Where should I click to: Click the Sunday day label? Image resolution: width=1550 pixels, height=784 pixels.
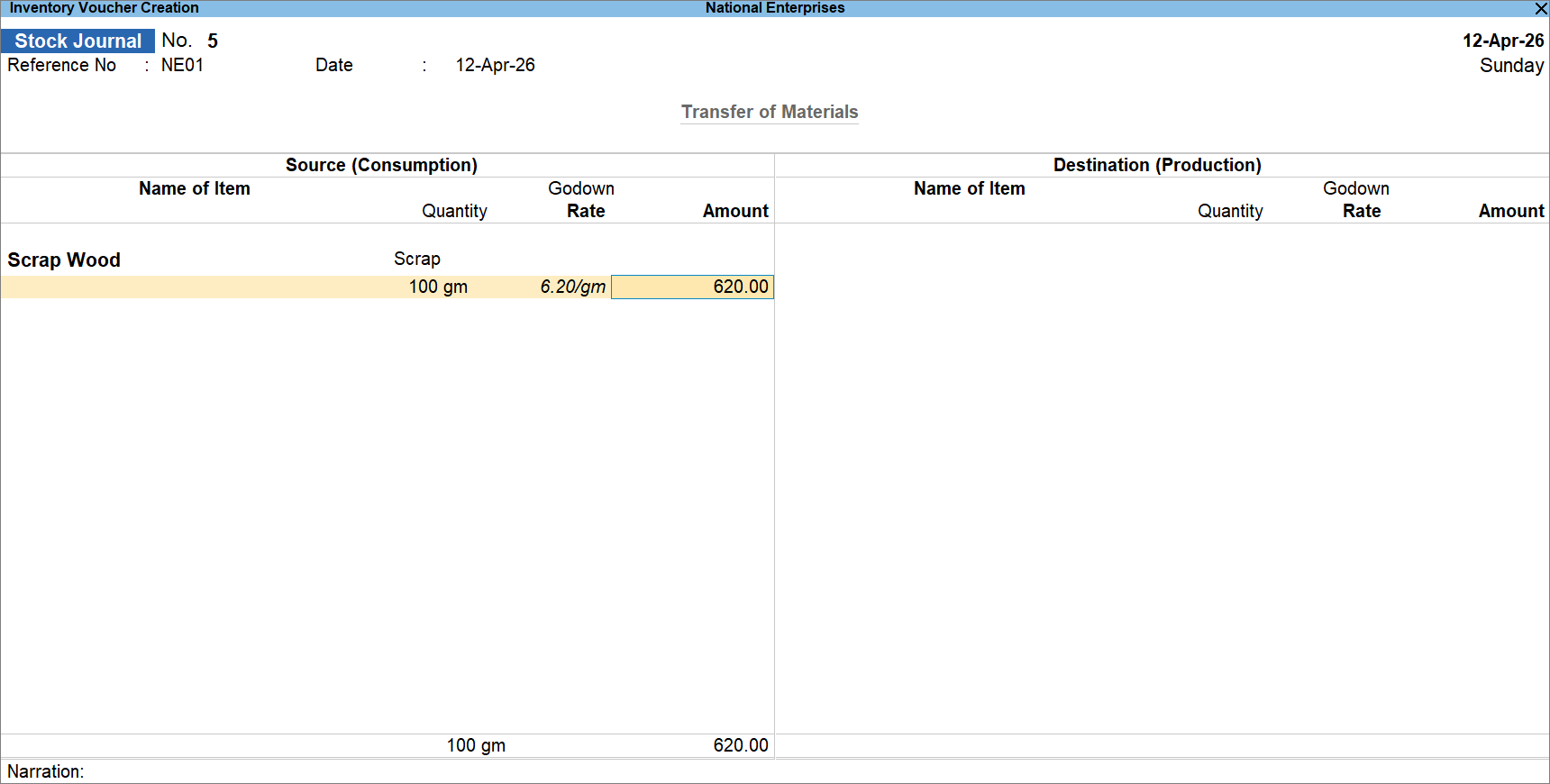pos(1511,65)
